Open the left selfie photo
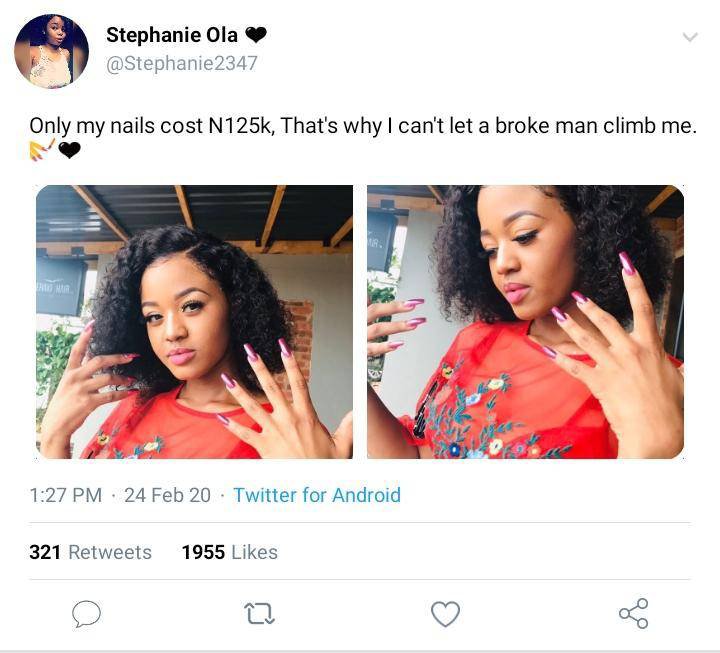 click(194, 321)
